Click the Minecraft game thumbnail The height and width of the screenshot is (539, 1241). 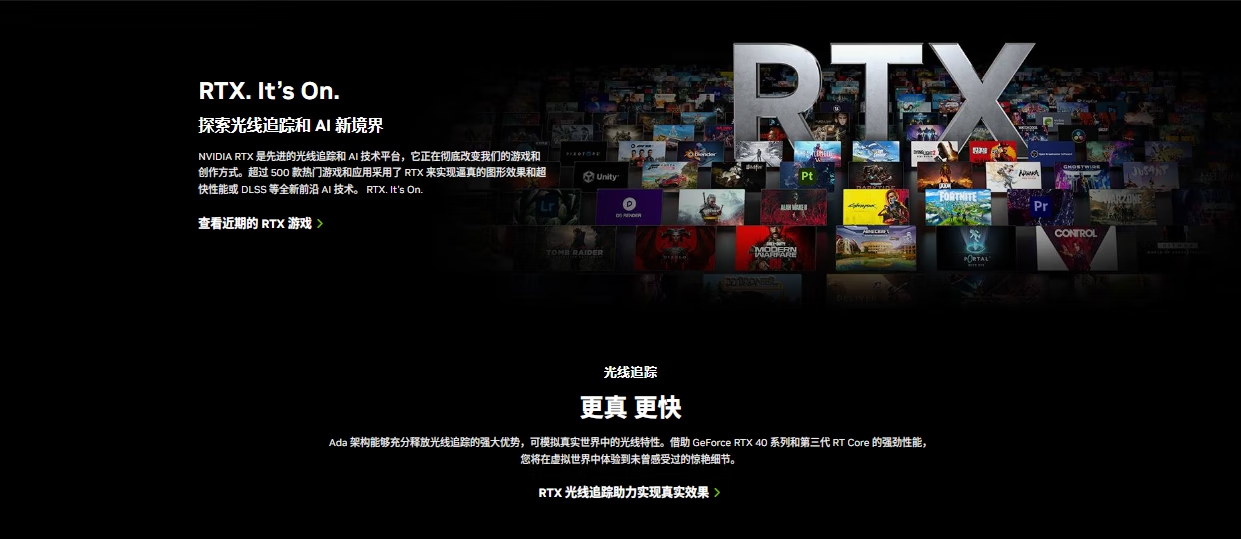point(876,248)
